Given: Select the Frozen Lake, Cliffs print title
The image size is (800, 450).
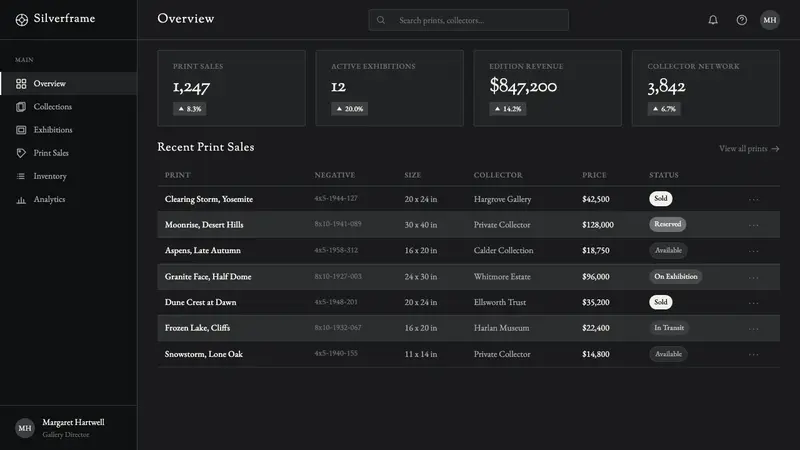Looking at the screenshot, I should (x=197, y=328).
